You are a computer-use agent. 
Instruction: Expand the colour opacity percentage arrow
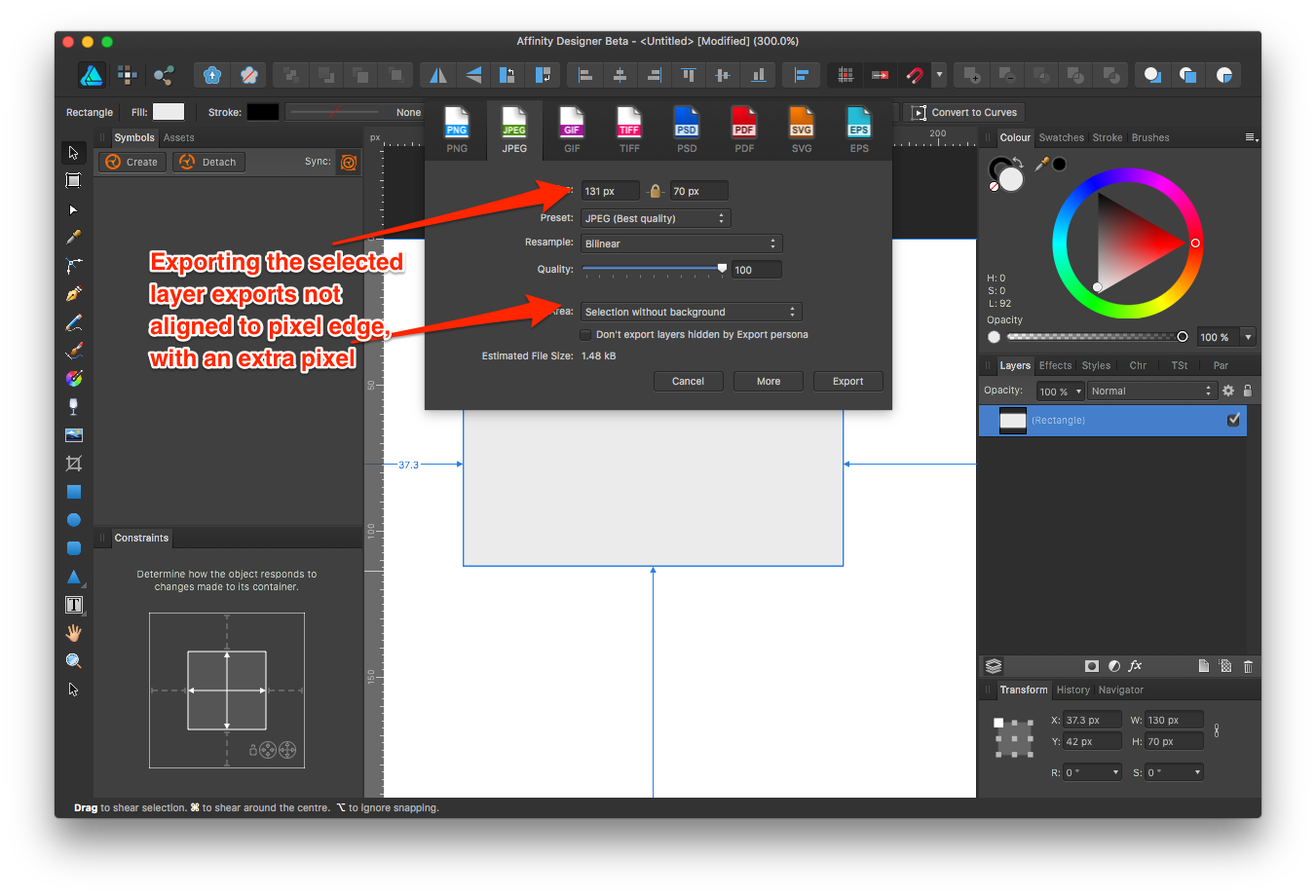[1248, 337]
